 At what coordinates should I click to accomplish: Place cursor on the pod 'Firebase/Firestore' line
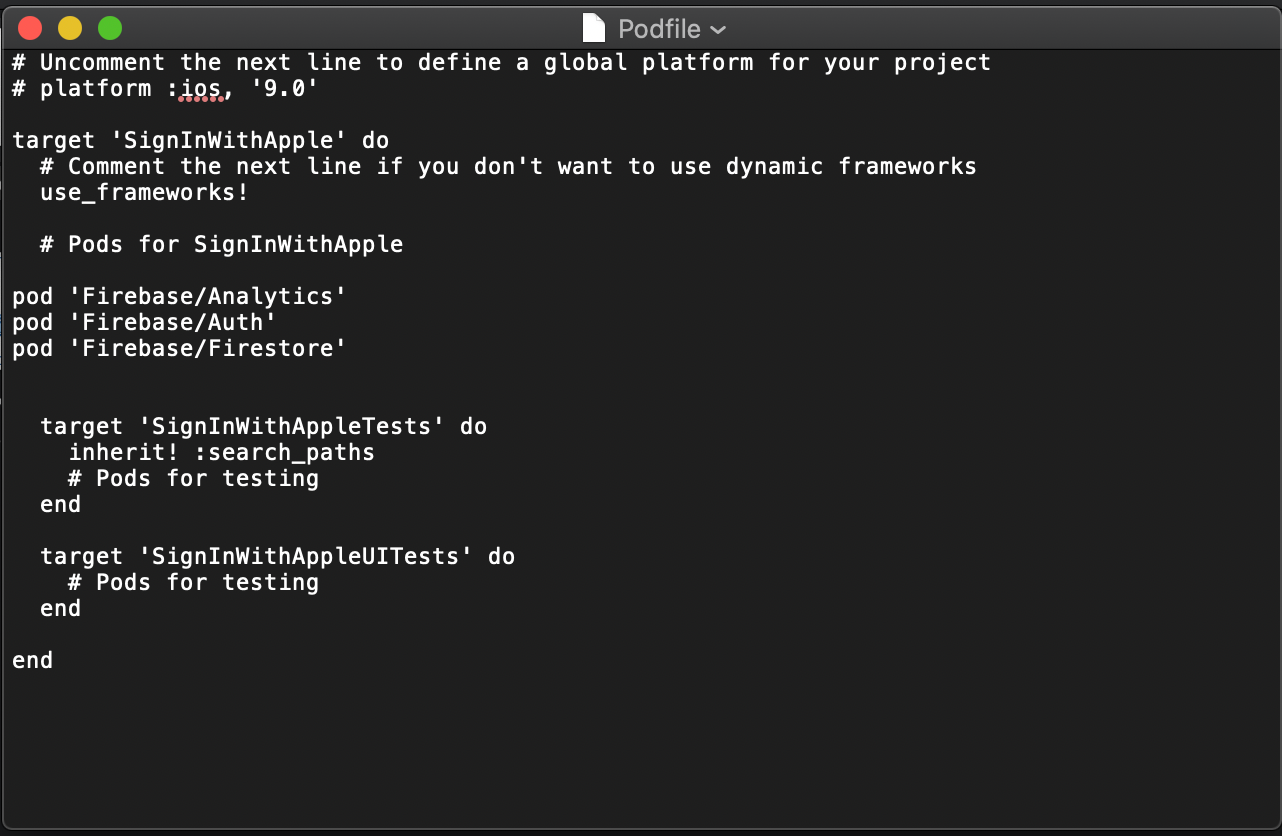click(178, 348)
